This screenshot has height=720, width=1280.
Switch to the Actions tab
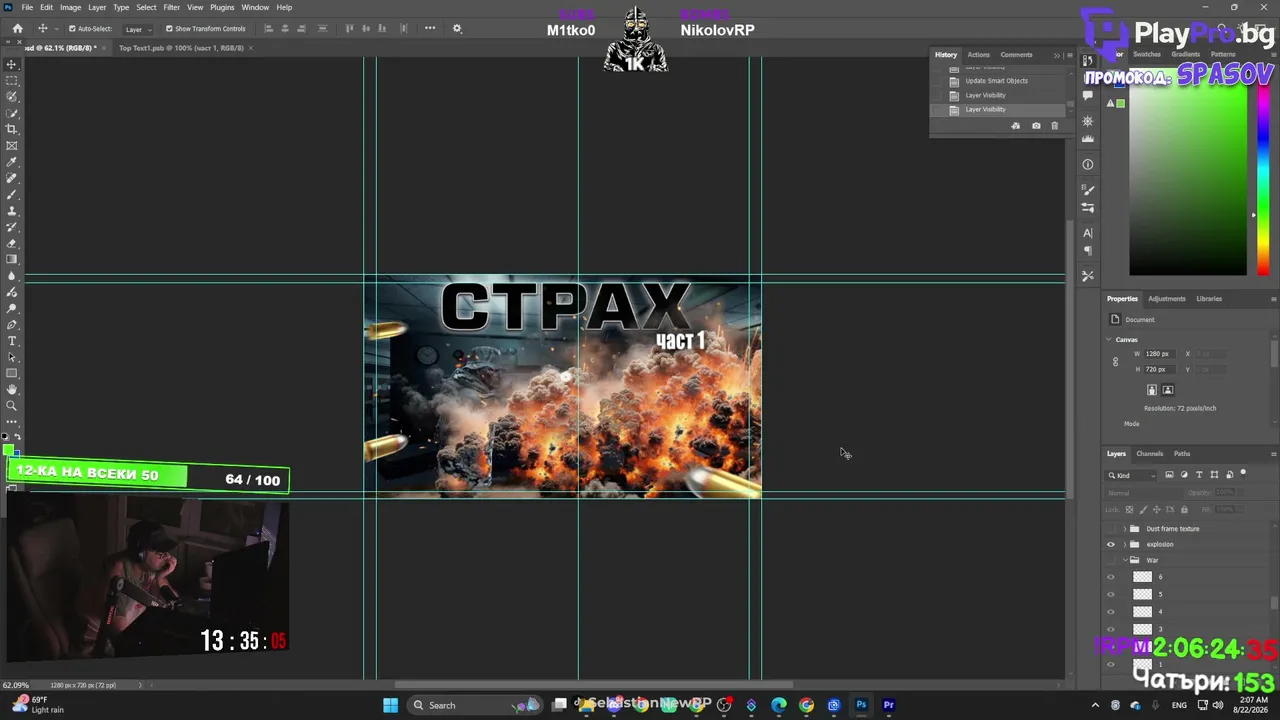point(978,55)
